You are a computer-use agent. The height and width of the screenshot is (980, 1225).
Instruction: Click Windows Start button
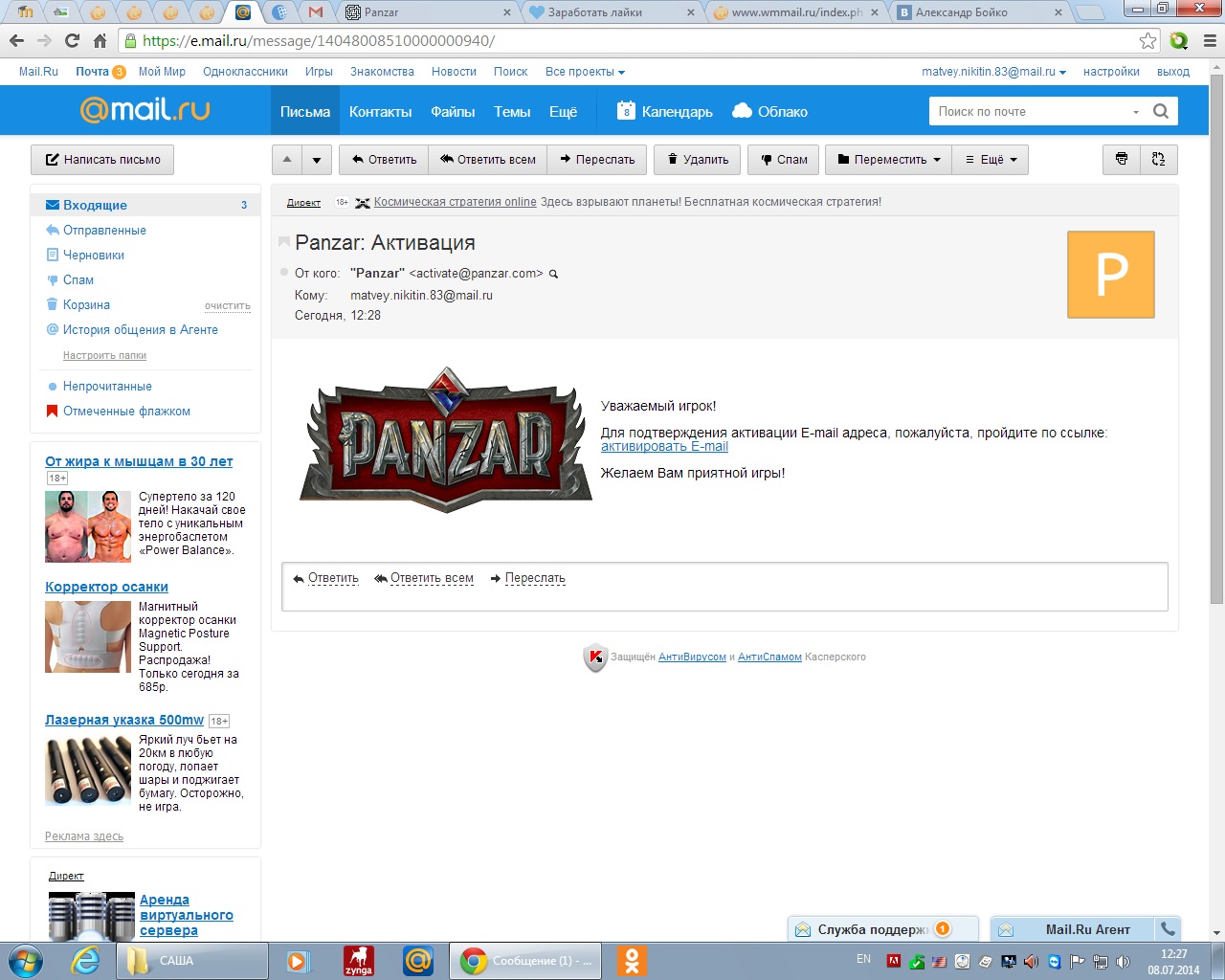25,961
